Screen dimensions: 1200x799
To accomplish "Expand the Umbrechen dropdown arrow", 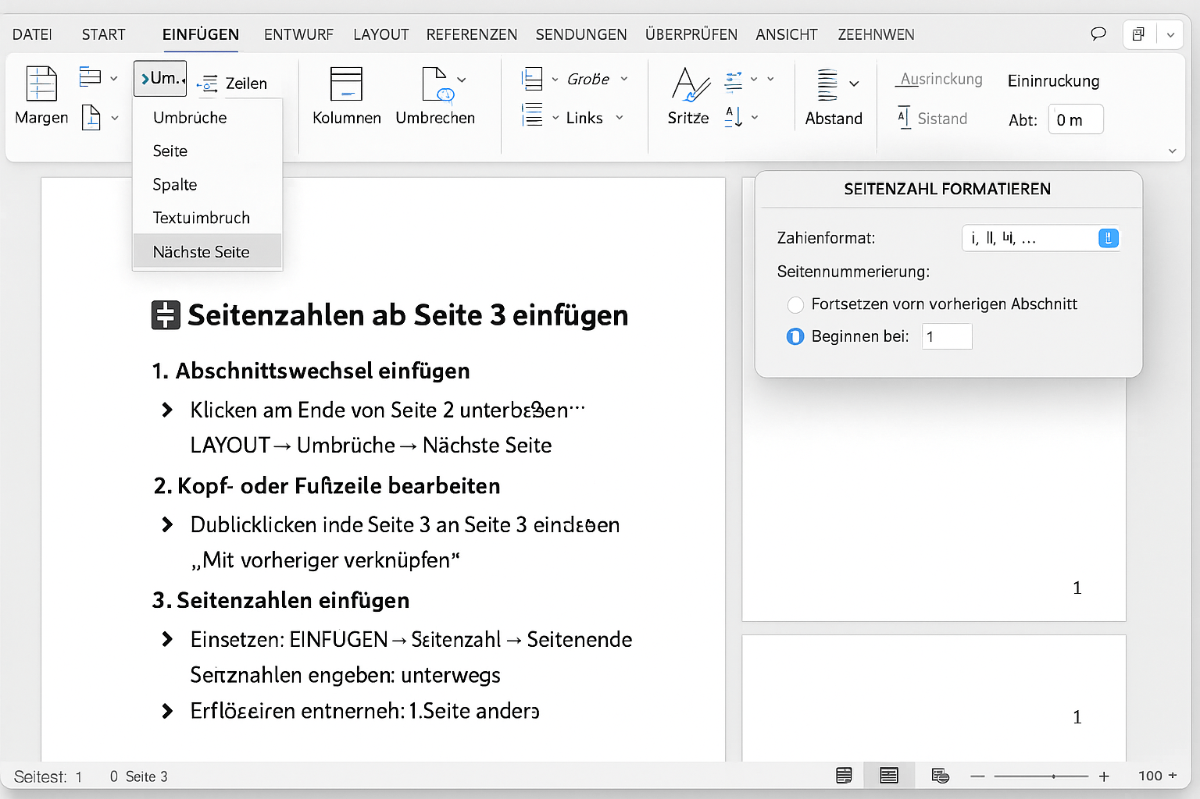I will point(460,78).
